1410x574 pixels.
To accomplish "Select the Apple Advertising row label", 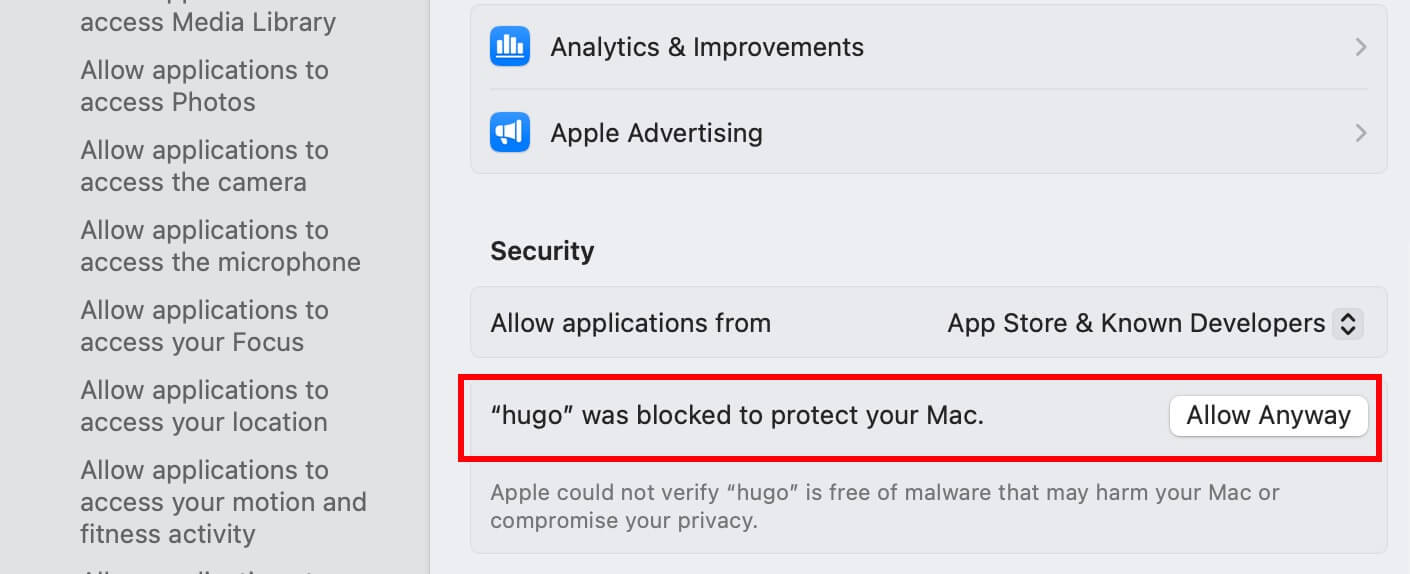I will point(656,133).
